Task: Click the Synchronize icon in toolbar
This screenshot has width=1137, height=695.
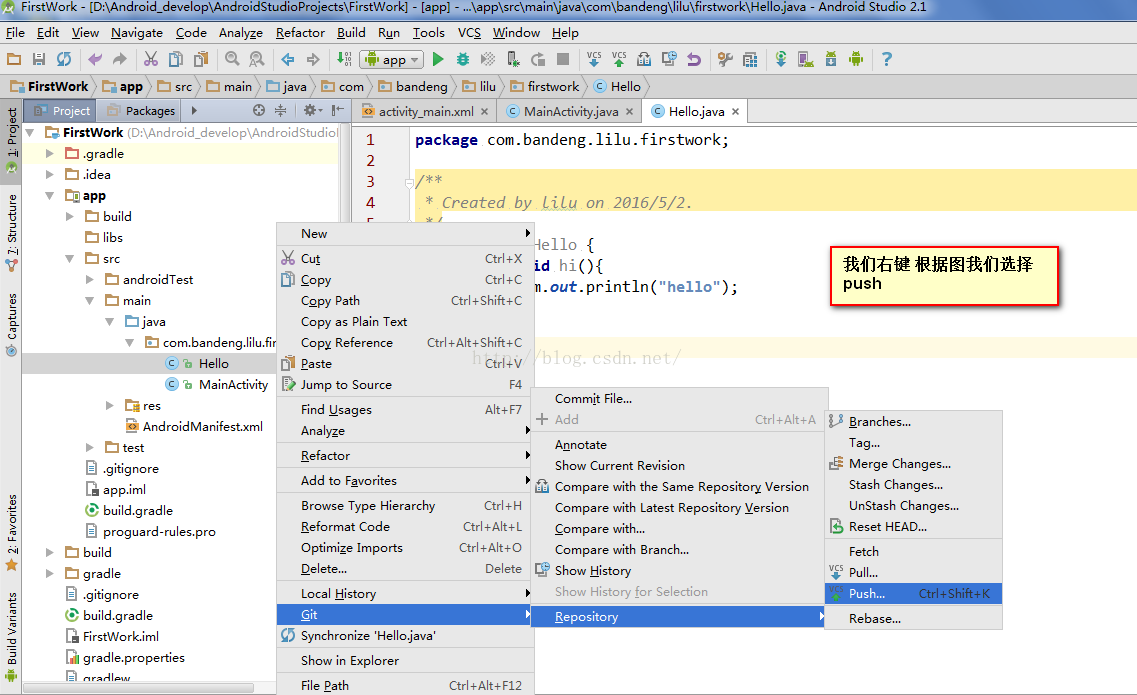Action: pyautogui.click(x=64, y=60)
